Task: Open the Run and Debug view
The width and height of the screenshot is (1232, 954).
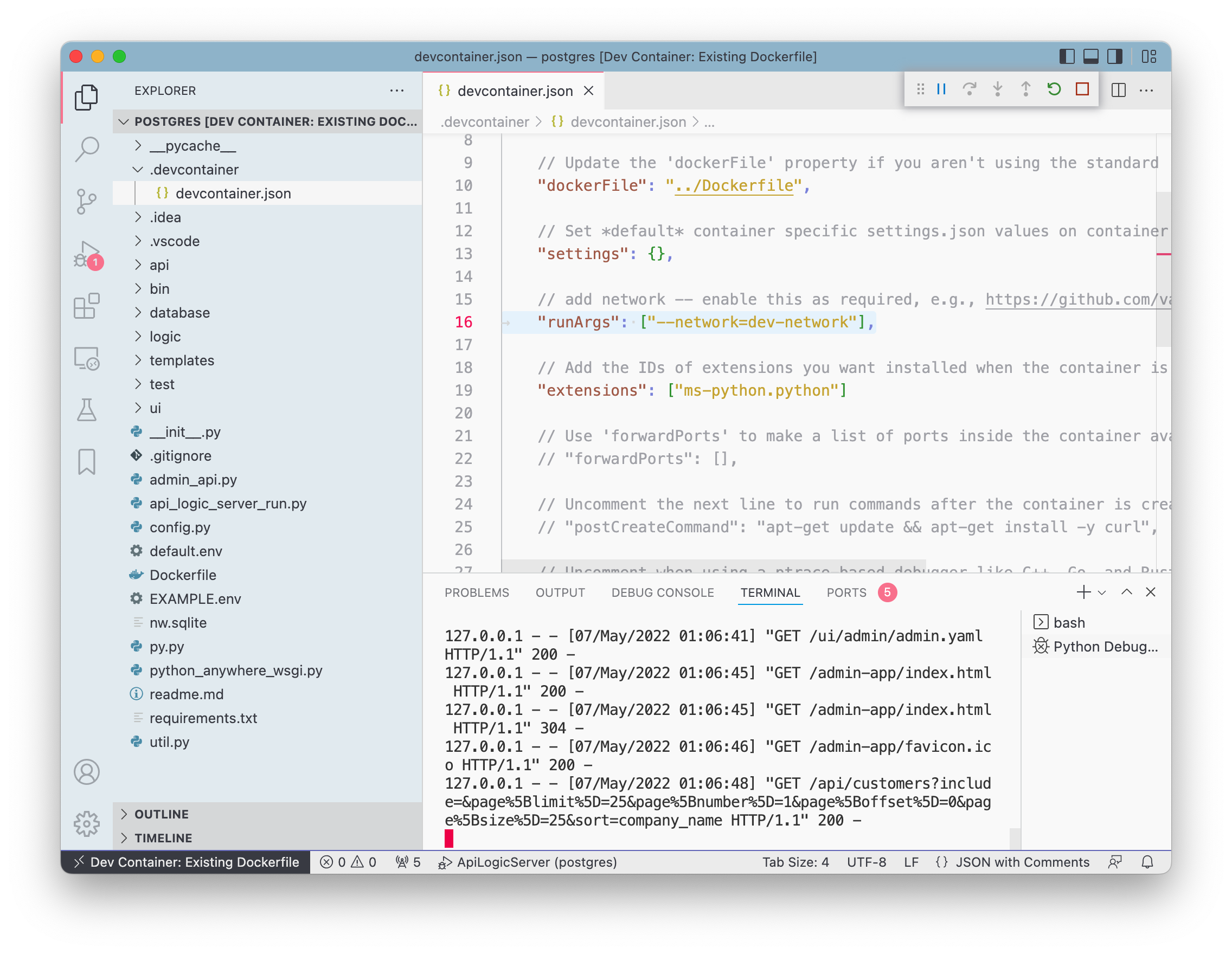Action: point(87,255)
